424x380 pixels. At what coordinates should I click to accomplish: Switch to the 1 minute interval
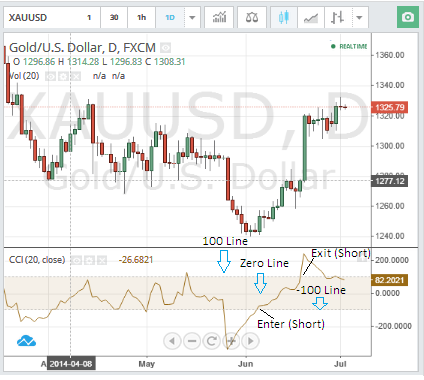89,17
